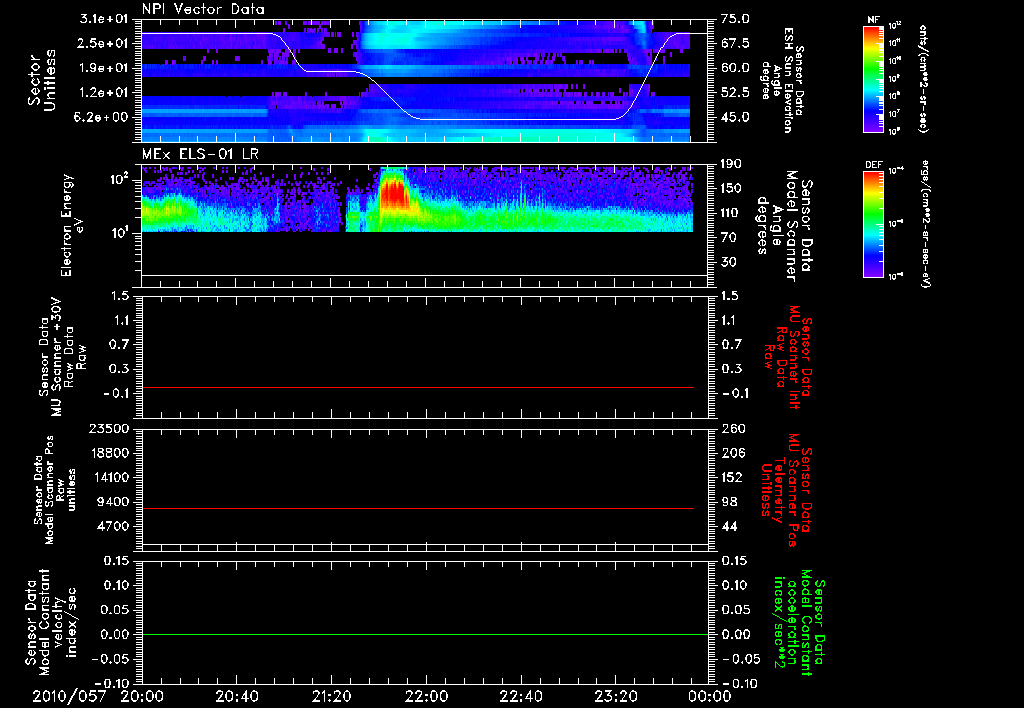Click the '206' telemetry position tick

pyautogui.click(x=732, y=453)
